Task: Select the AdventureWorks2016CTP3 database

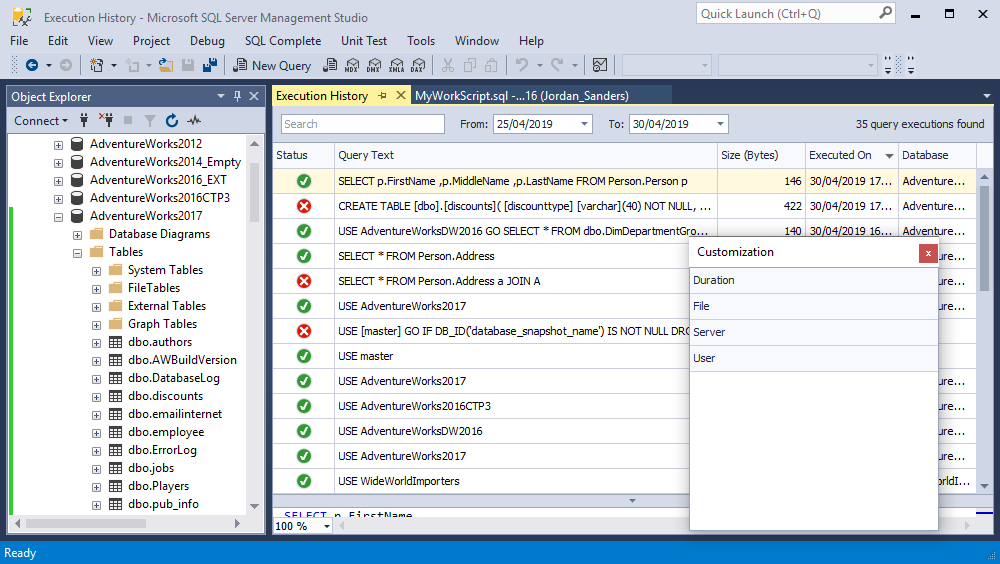Action: pos(159,198)
